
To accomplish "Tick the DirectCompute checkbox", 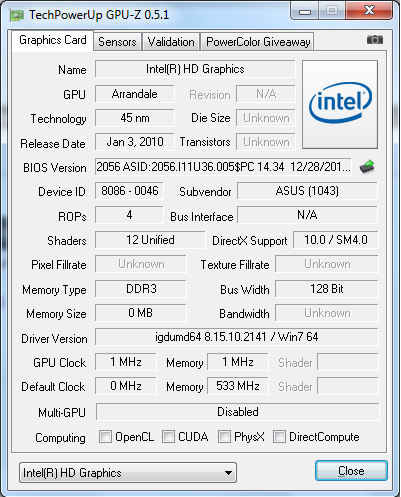I will (x=279, y=436).
